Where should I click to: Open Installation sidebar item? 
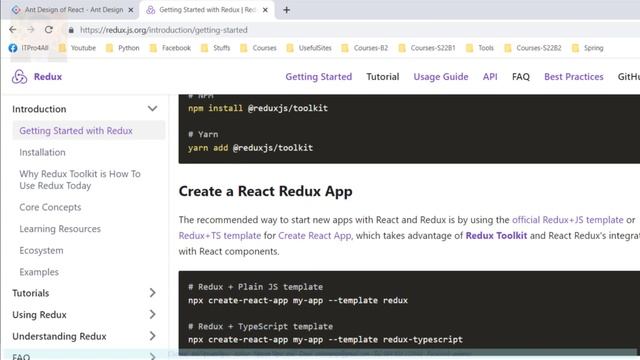pos(42,152)
